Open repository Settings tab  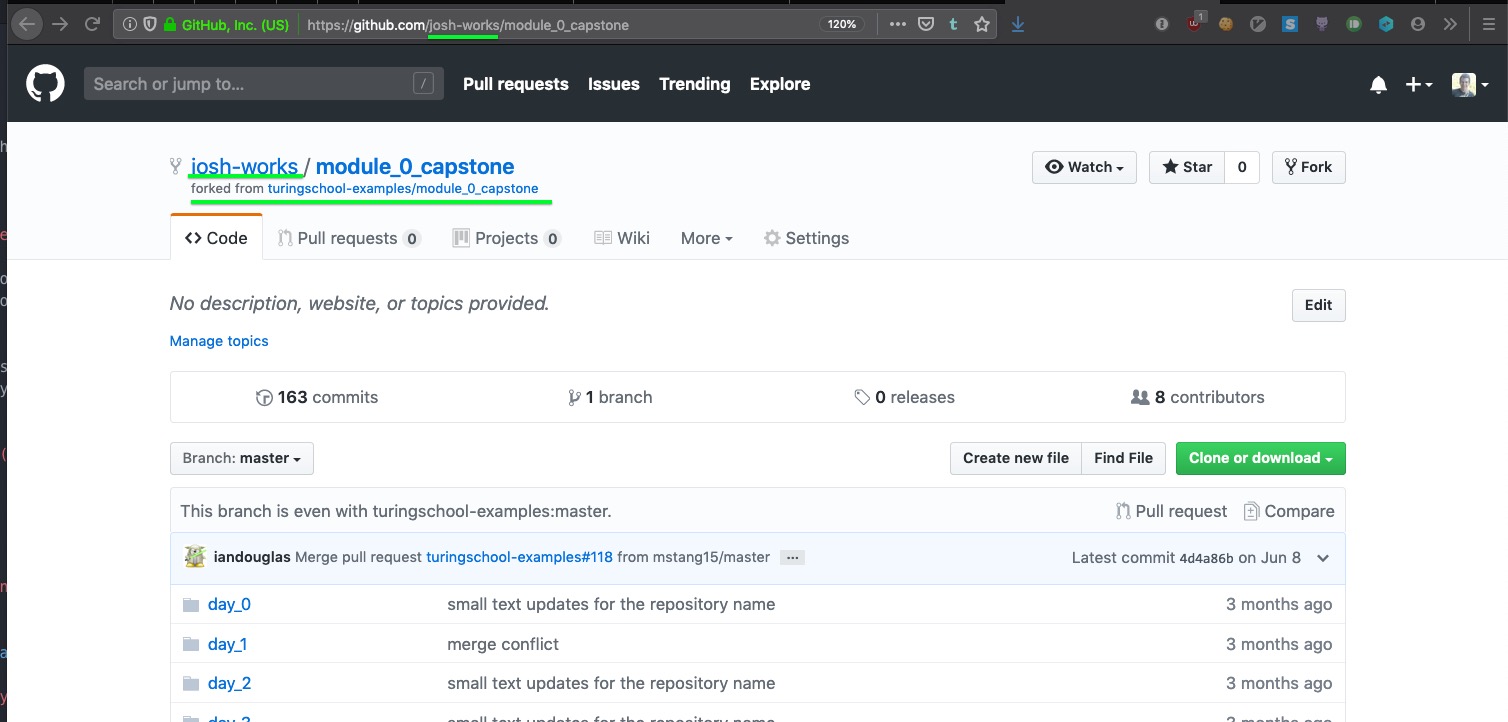tap(806, 238)
